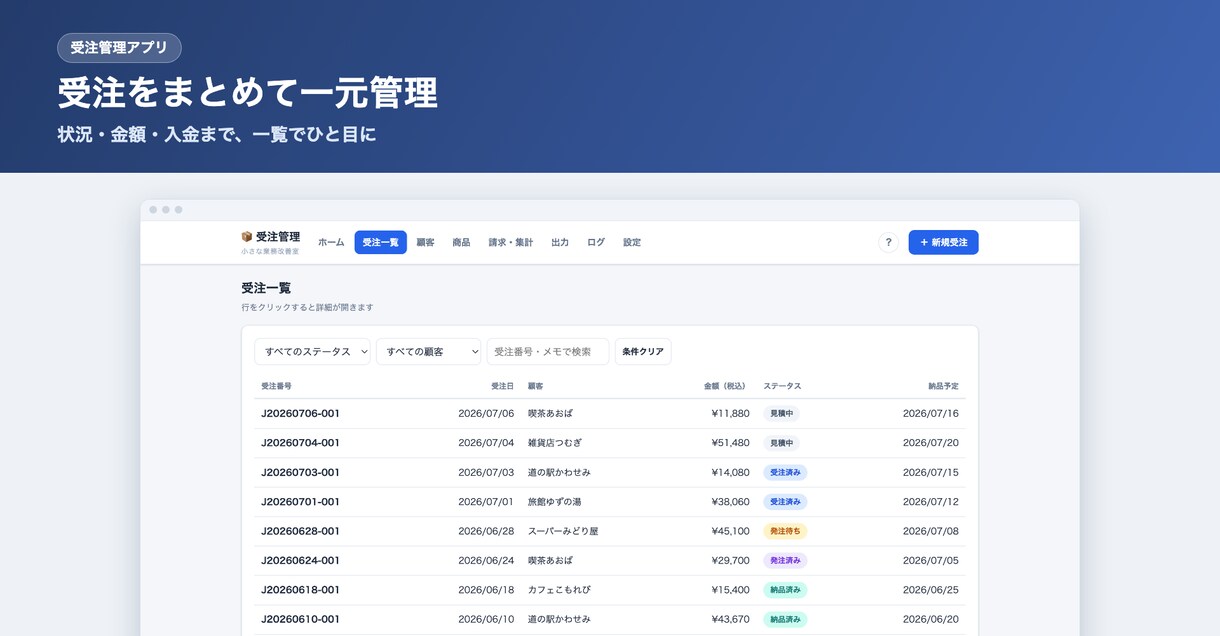Click customer スーパーみどり屋
This screenshot has height=636, width=1220.
[563, 531]
